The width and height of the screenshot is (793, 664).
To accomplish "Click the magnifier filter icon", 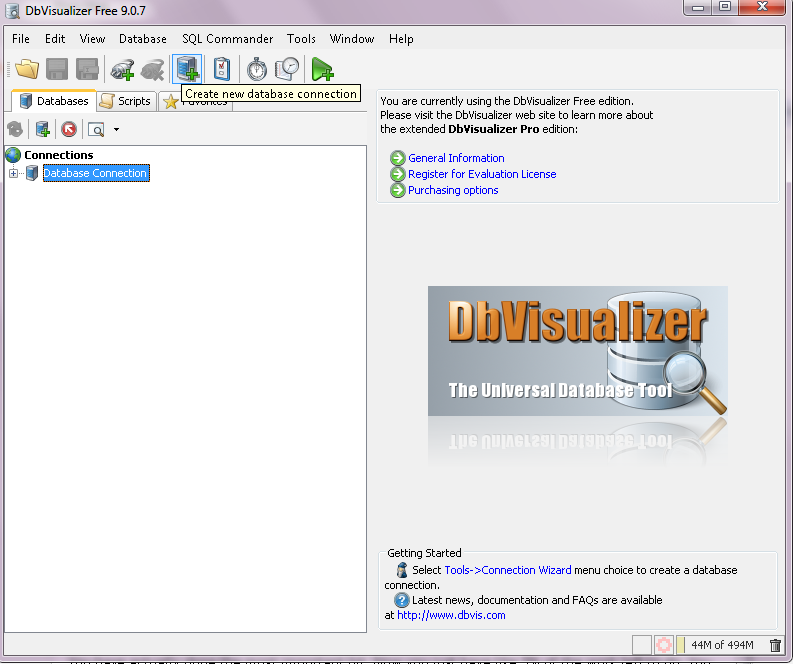I will (96, 130).
